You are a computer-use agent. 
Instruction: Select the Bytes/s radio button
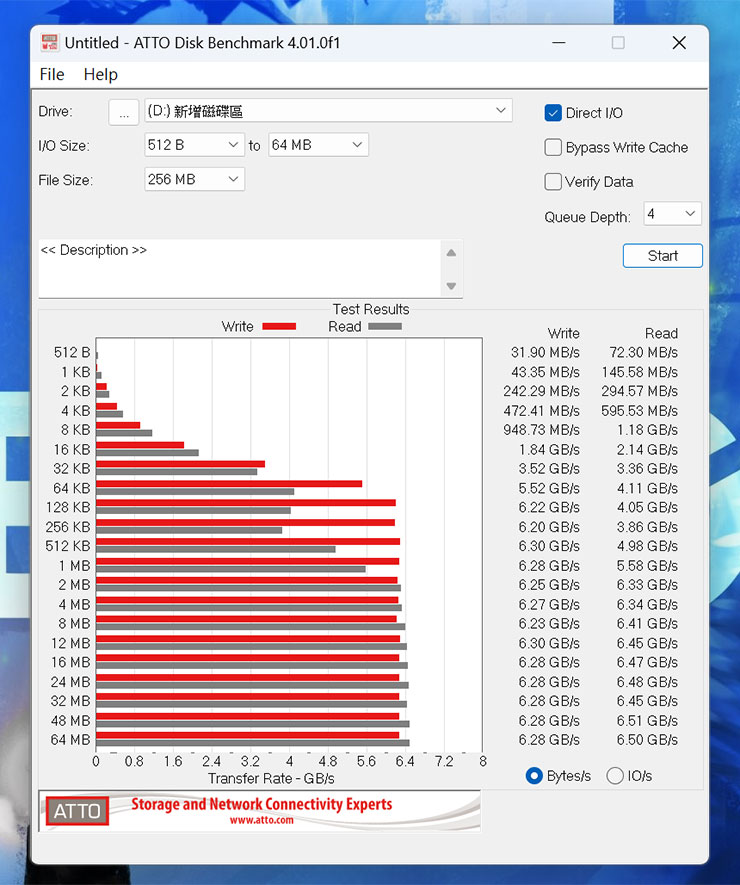[x=534, y=776]
